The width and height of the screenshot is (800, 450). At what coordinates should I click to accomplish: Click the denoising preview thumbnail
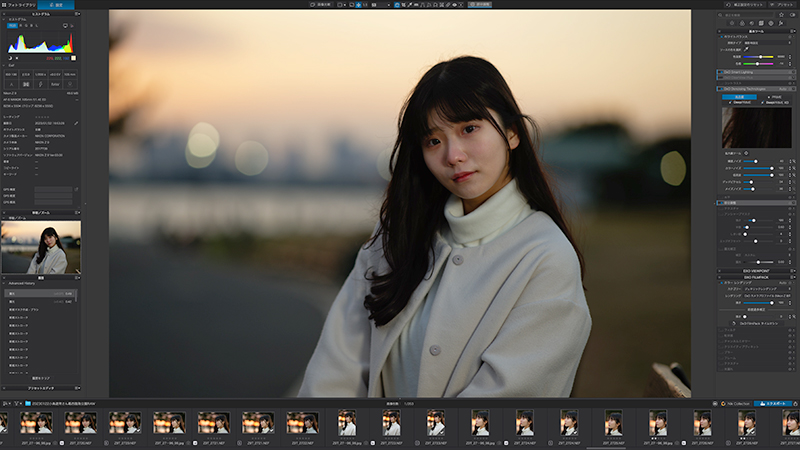[757, 127]
